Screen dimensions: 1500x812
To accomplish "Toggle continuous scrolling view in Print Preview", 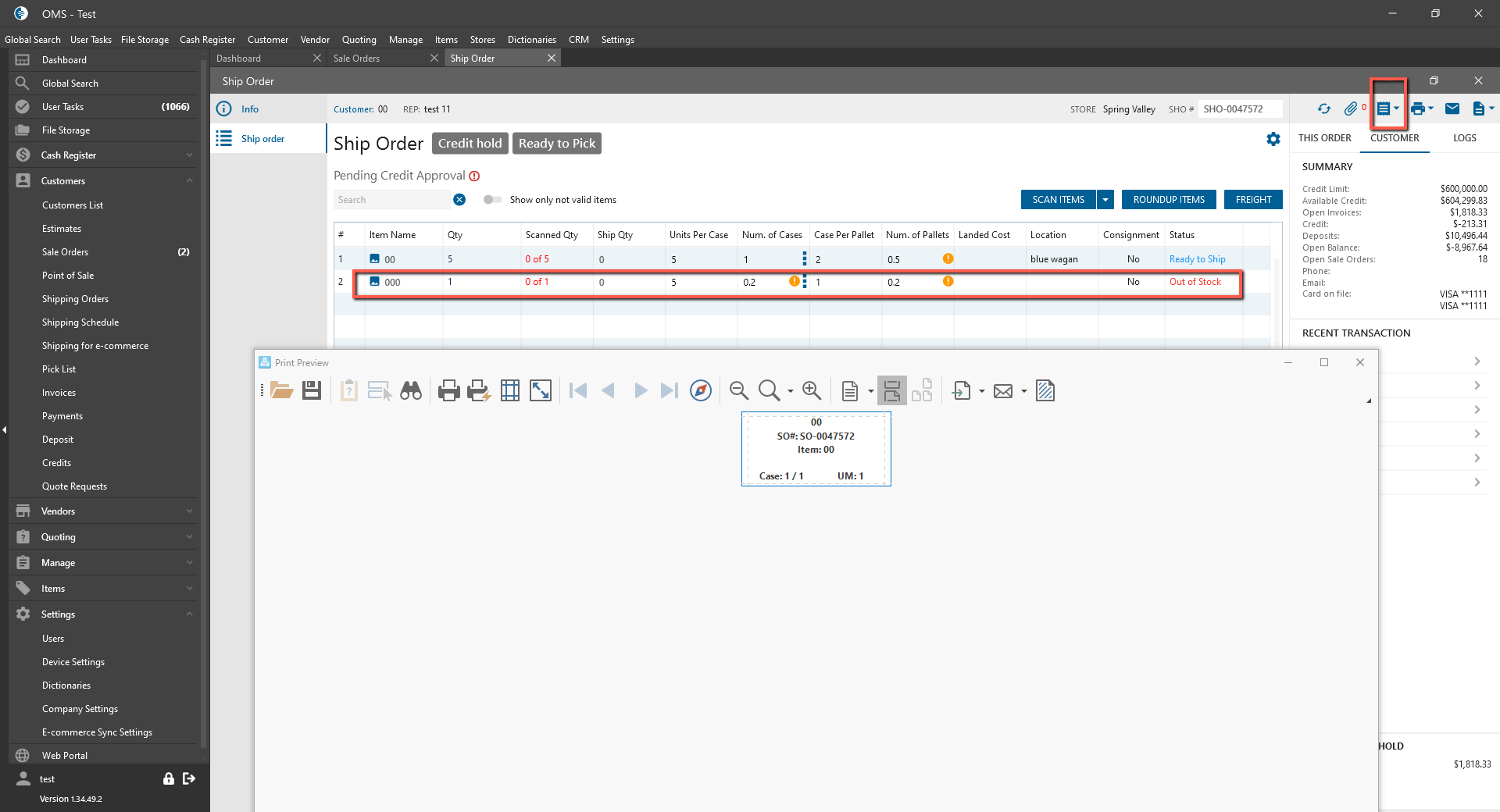I will 892,390.
